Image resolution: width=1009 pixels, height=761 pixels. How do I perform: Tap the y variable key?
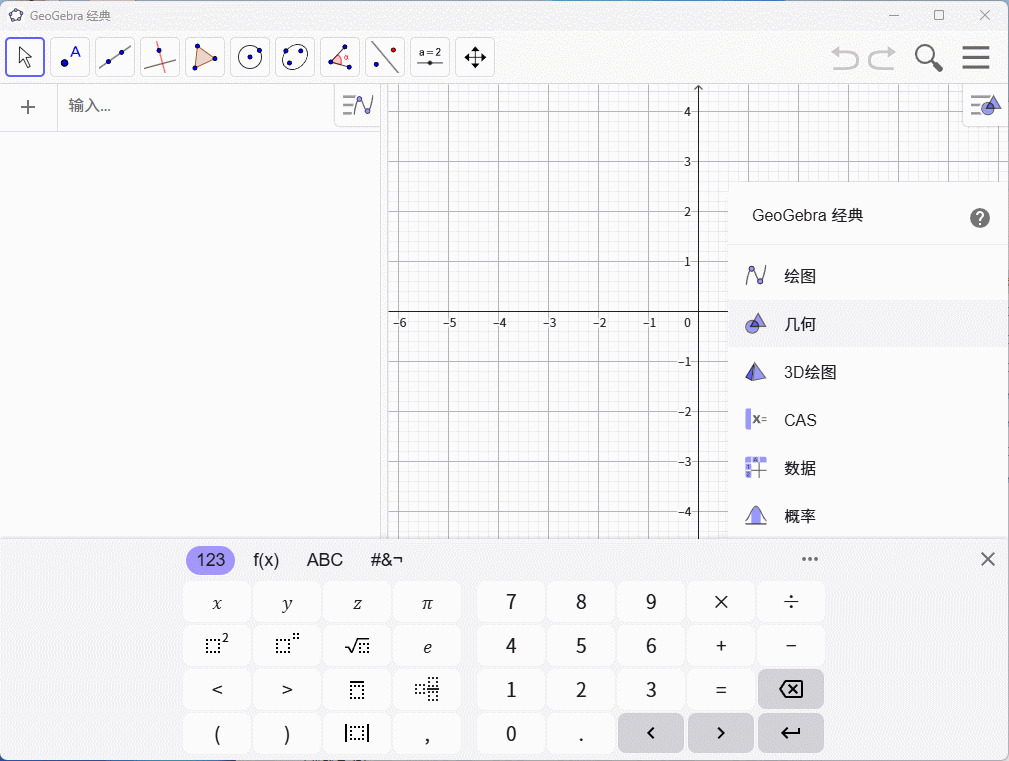pos(287,602)
